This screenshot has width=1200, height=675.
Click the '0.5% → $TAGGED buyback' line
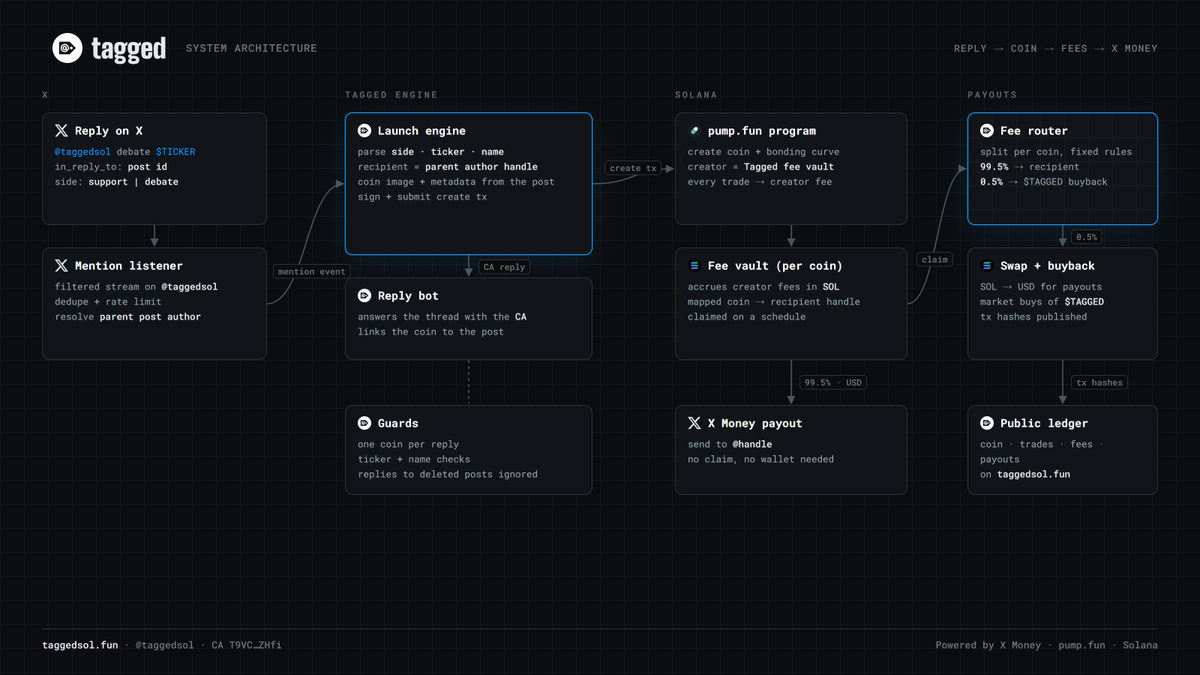[x=1043, y=182]
